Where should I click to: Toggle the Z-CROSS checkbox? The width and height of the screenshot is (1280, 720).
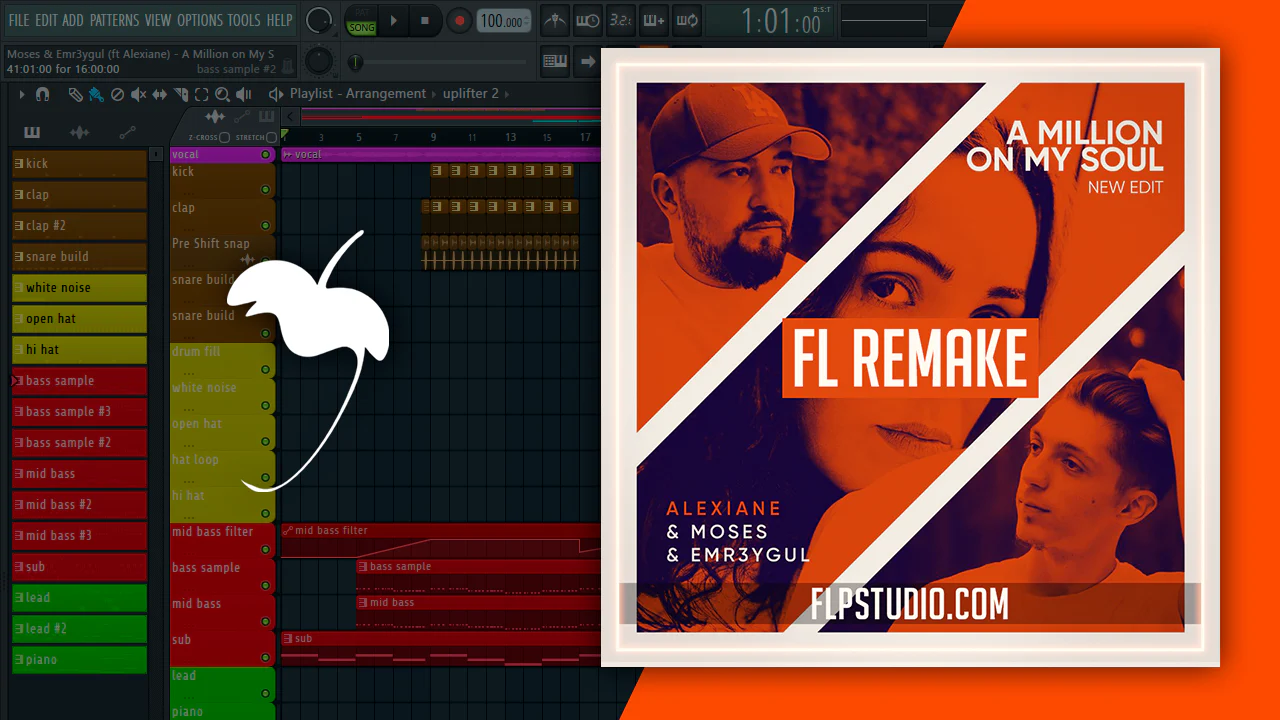coord(225,137)
